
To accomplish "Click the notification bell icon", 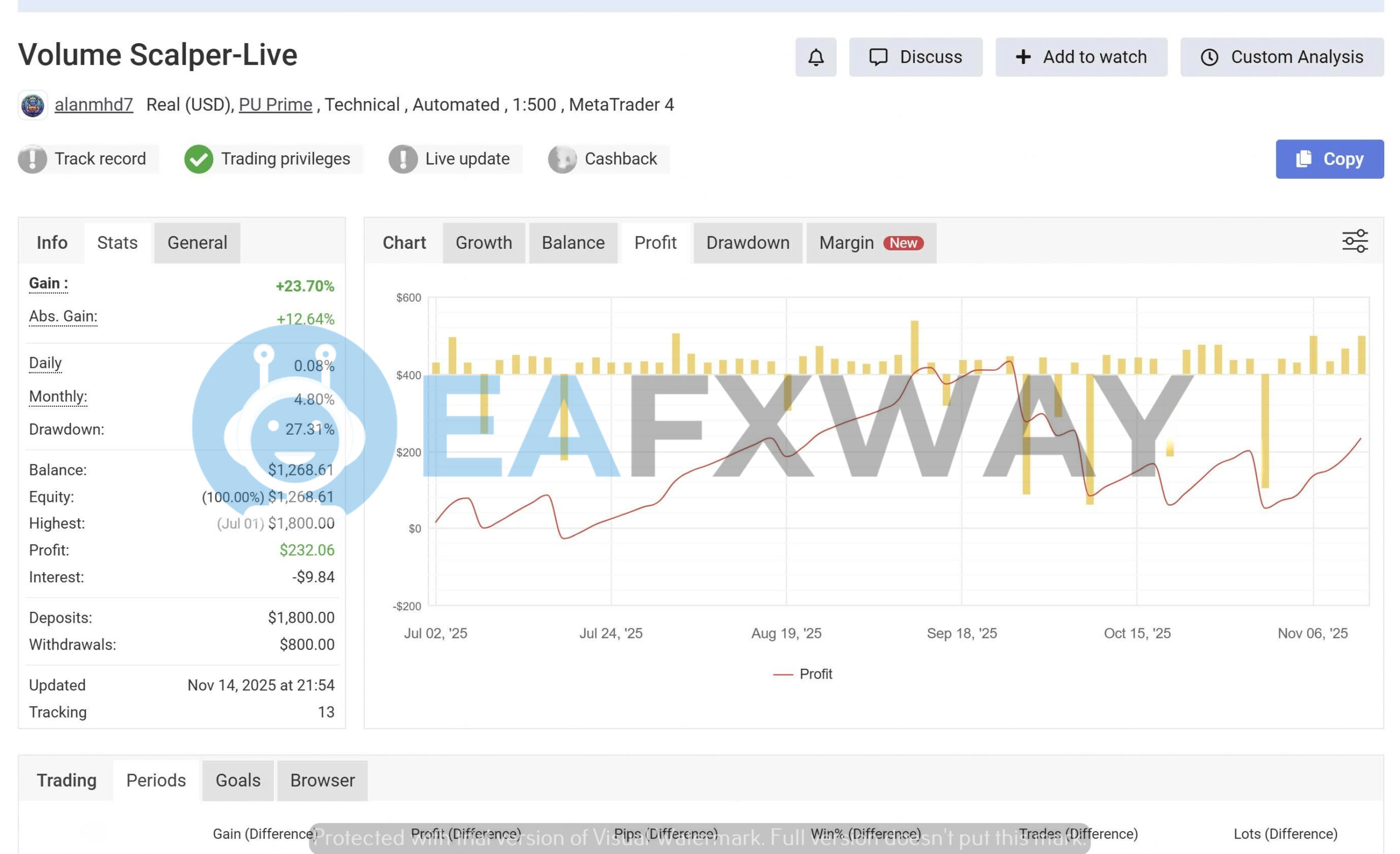I will 815,57.
